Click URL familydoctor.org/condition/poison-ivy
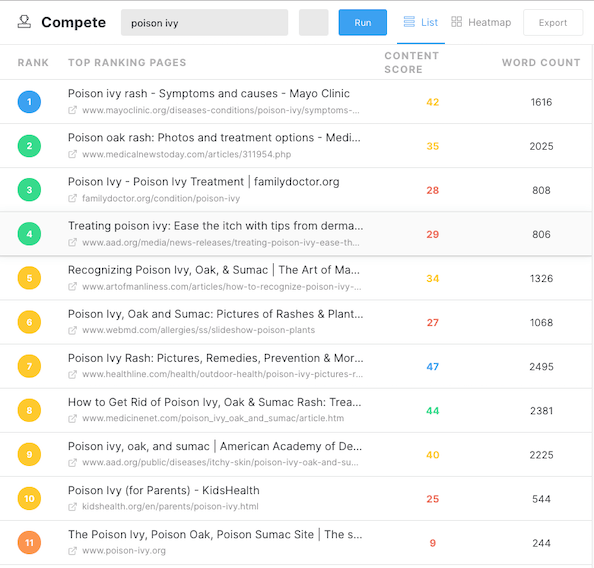Viewport: 594px width, 568px height. 161,199
